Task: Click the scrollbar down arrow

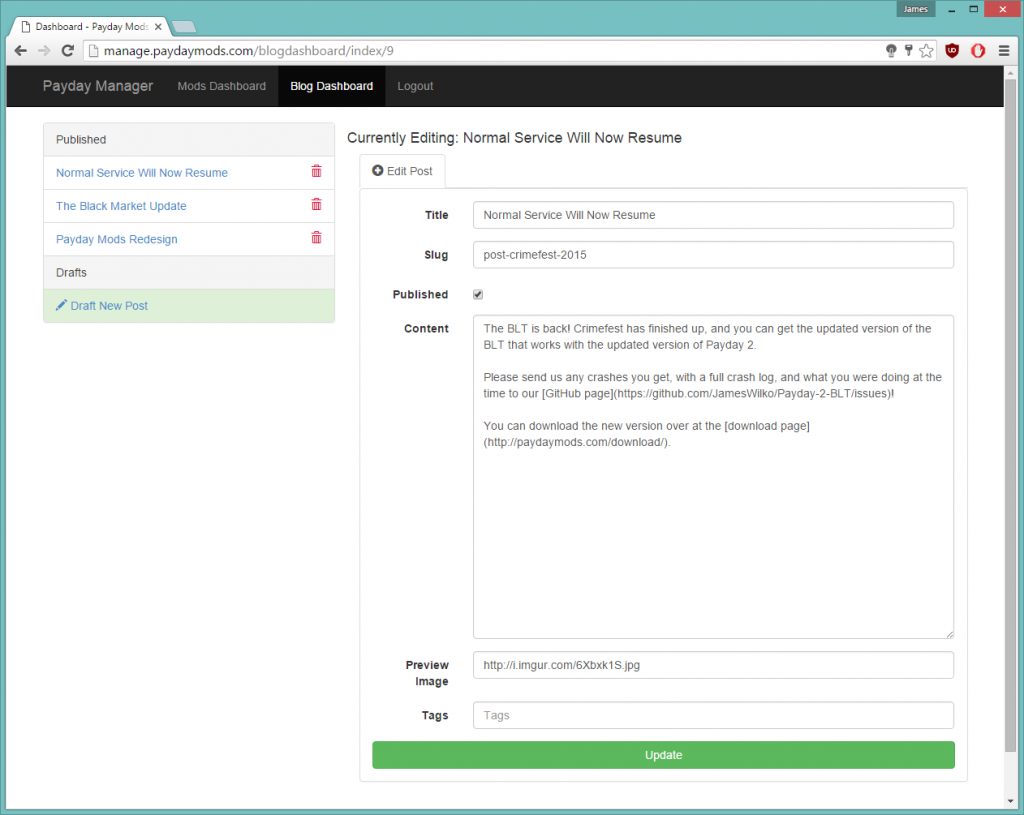Action: (1010, 801)
